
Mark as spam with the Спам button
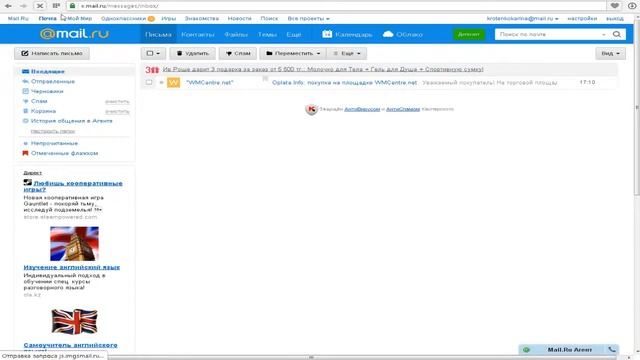[238, 53]
